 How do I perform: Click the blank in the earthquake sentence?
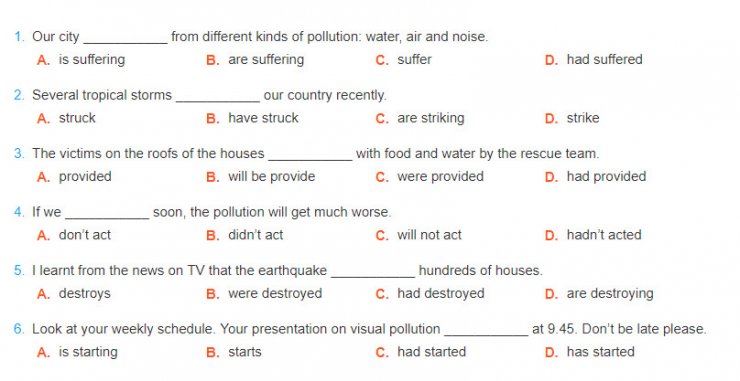point(373,274)
